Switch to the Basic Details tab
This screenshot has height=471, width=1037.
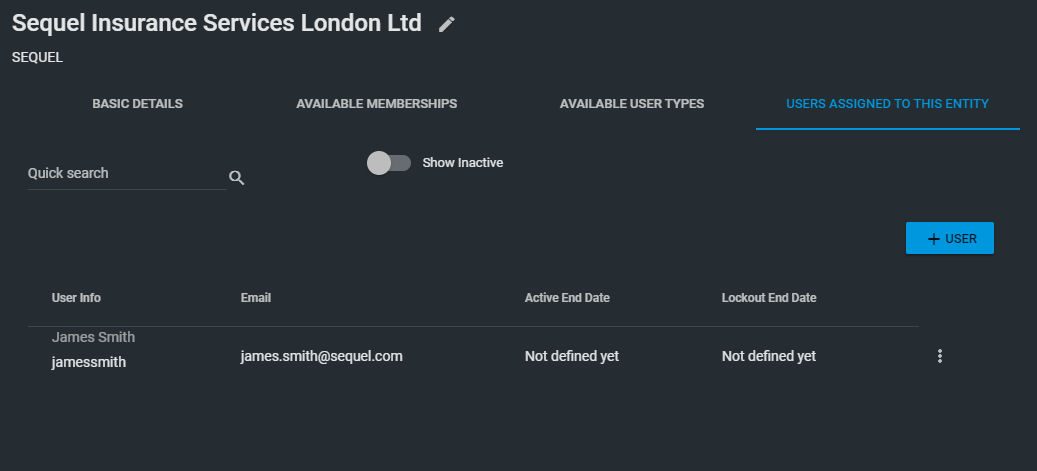pyautogui.click(x=138, y=104)
